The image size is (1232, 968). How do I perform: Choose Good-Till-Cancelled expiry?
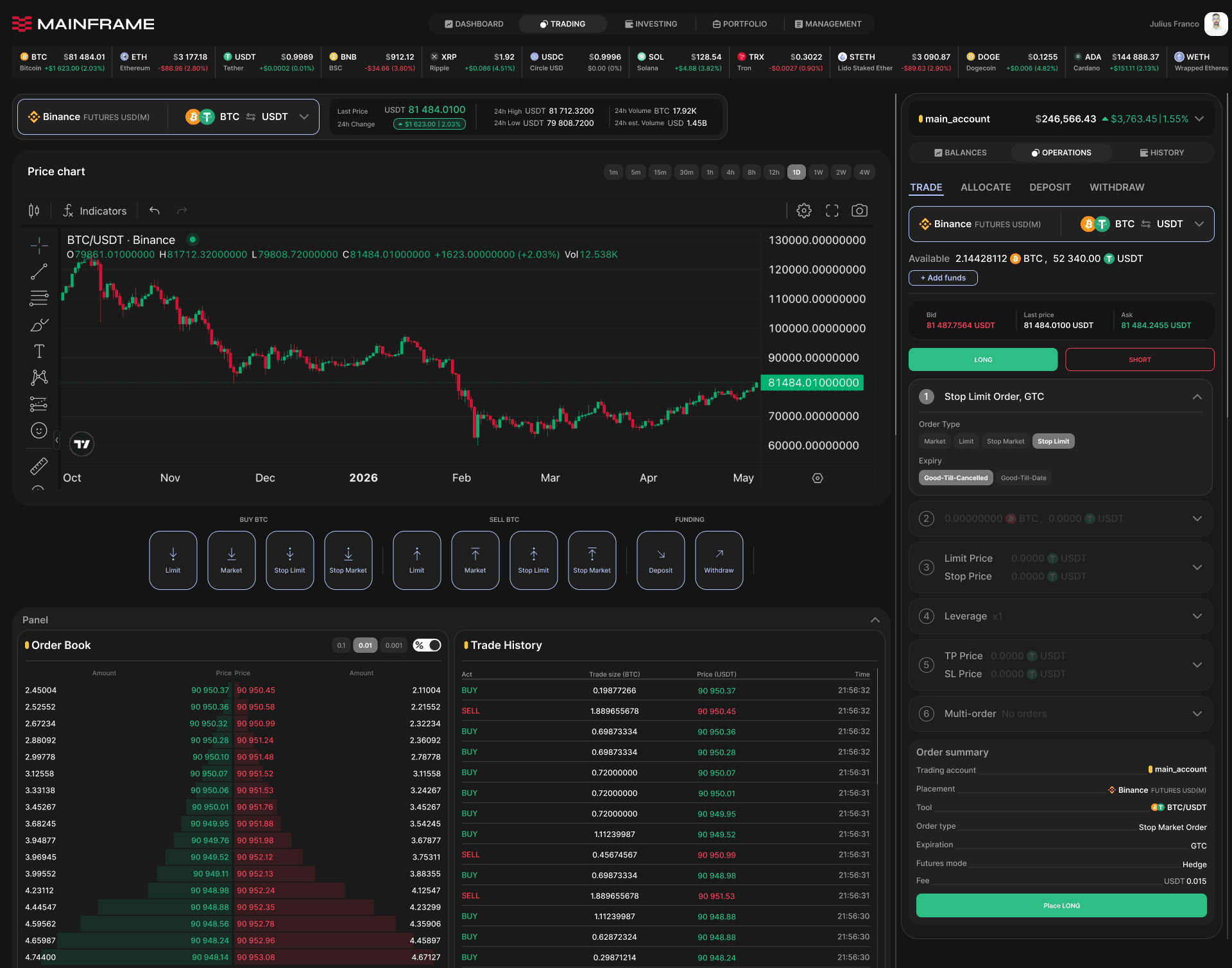[x=956, y=478]
